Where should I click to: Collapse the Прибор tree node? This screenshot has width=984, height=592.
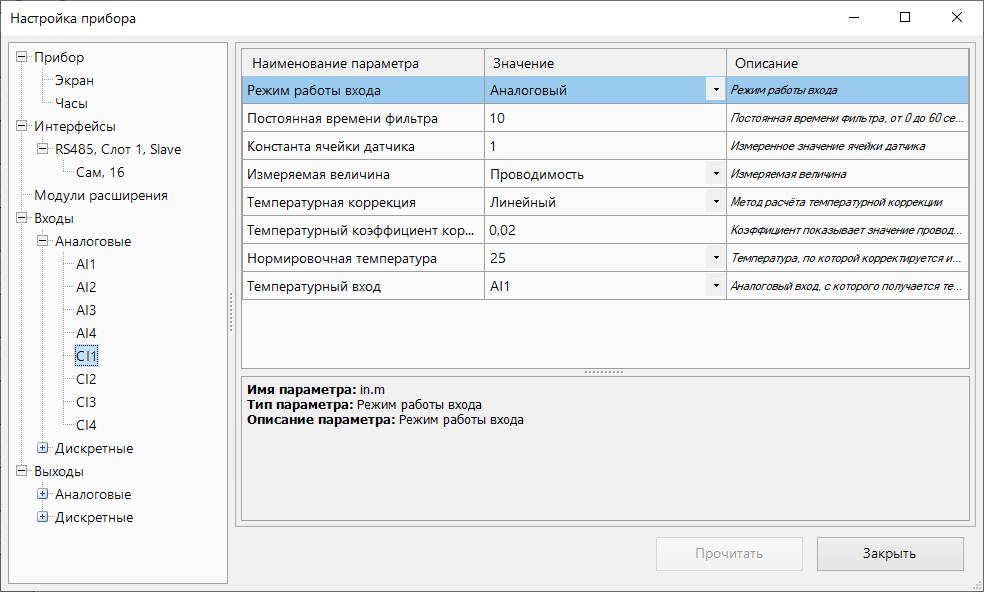(x=22, y=58)
